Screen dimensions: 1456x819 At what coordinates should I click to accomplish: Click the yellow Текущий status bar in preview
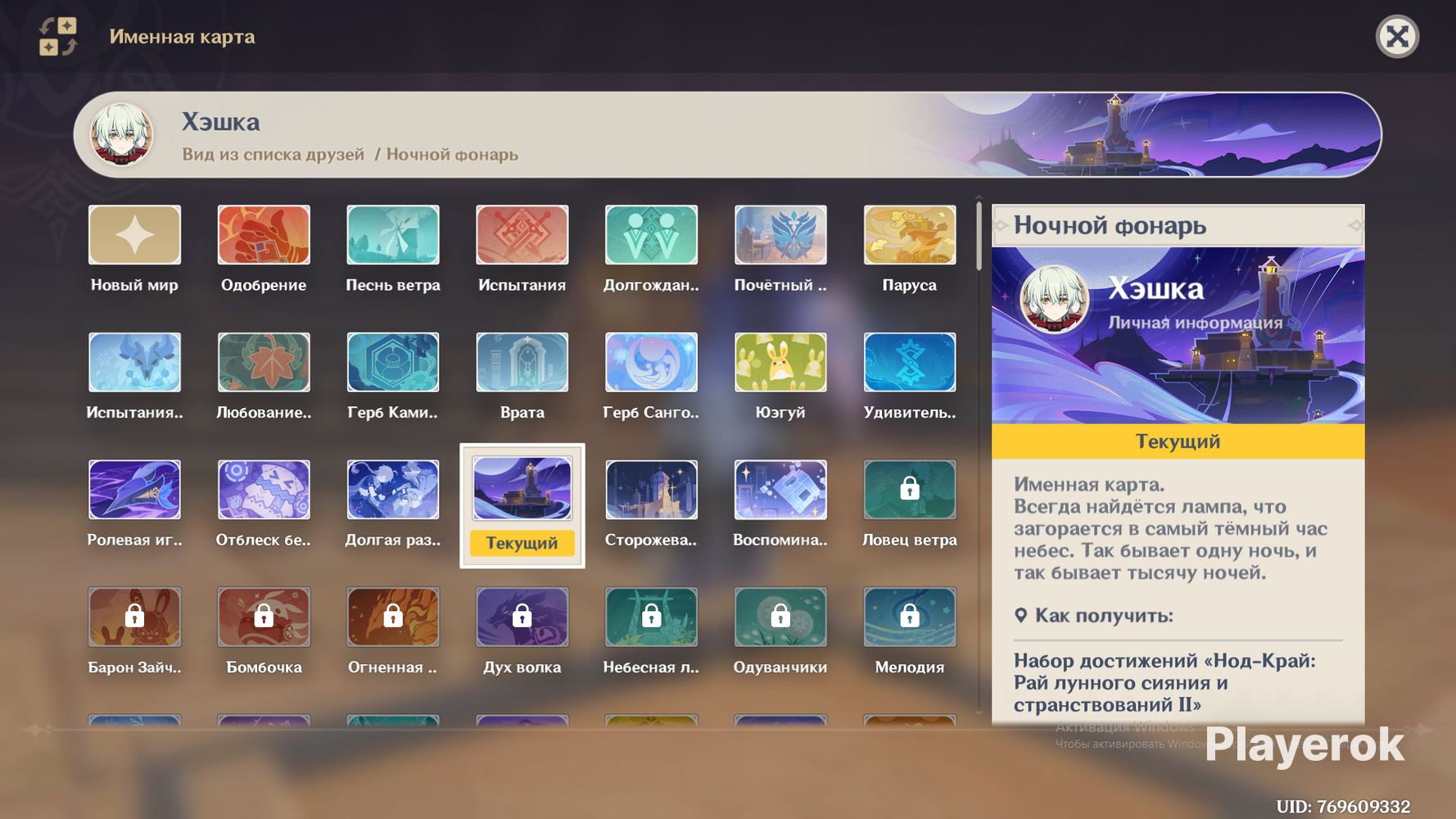click(x=1178, y=441)
